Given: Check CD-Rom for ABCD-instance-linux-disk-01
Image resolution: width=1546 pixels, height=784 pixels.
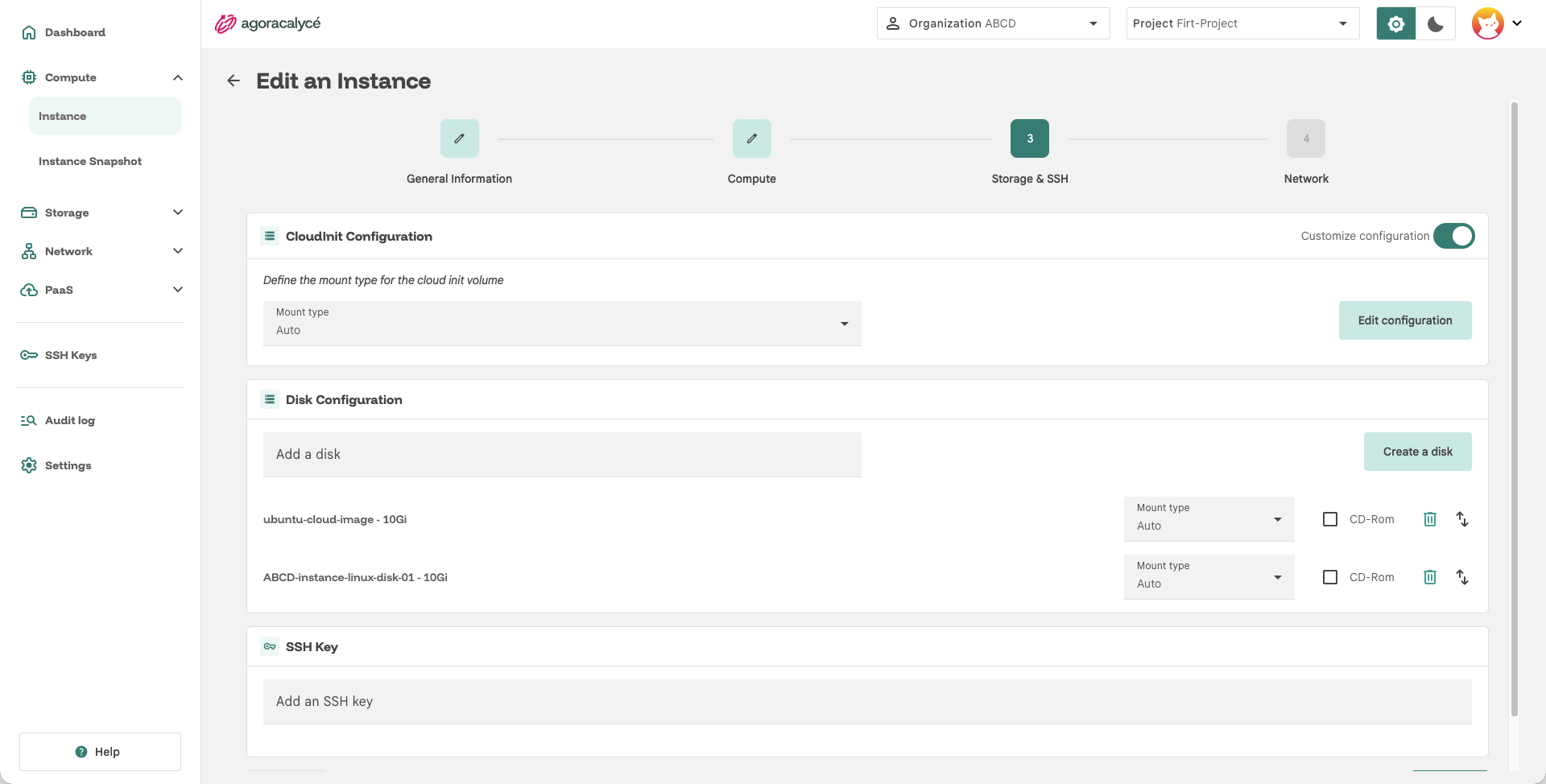Looking at the screenshot, I should (1330, 577).
